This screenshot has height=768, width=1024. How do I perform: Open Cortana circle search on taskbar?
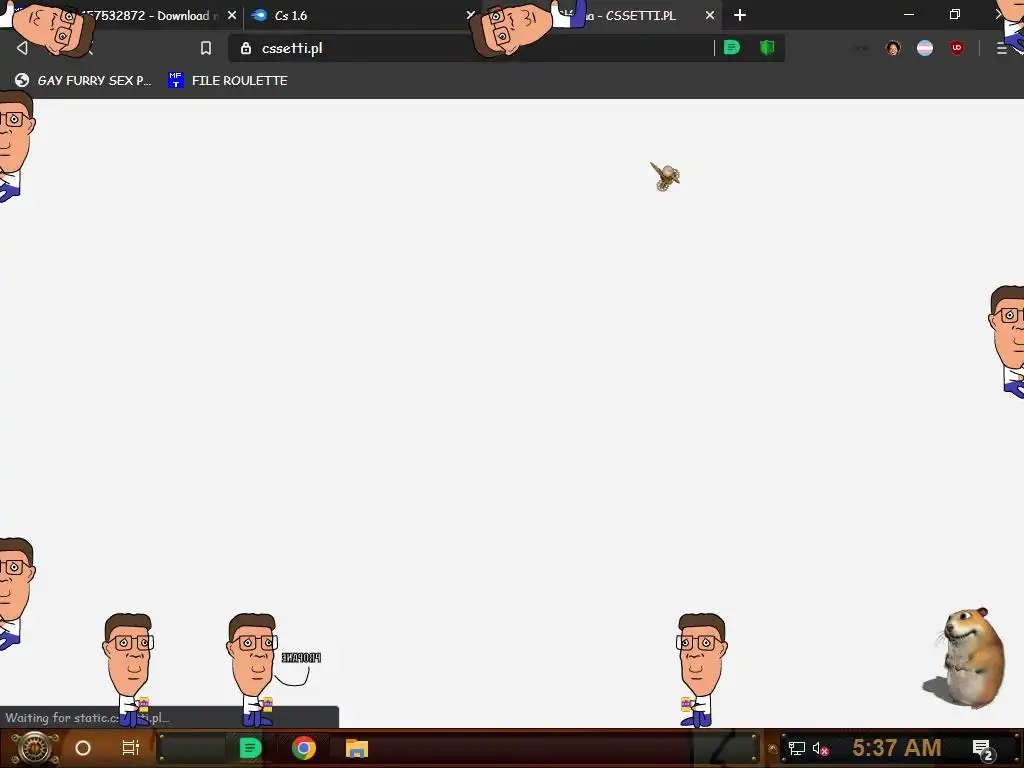(x=83, y=748)
